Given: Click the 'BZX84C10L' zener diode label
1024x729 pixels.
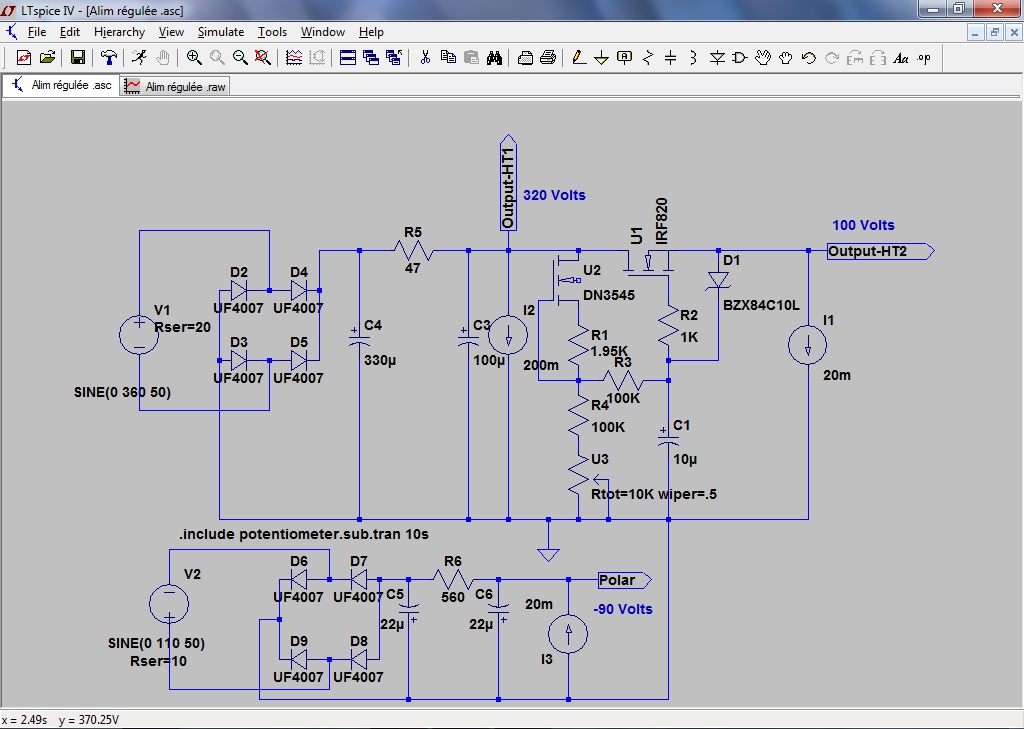Looking at the screenshot, I should [761, 305].
